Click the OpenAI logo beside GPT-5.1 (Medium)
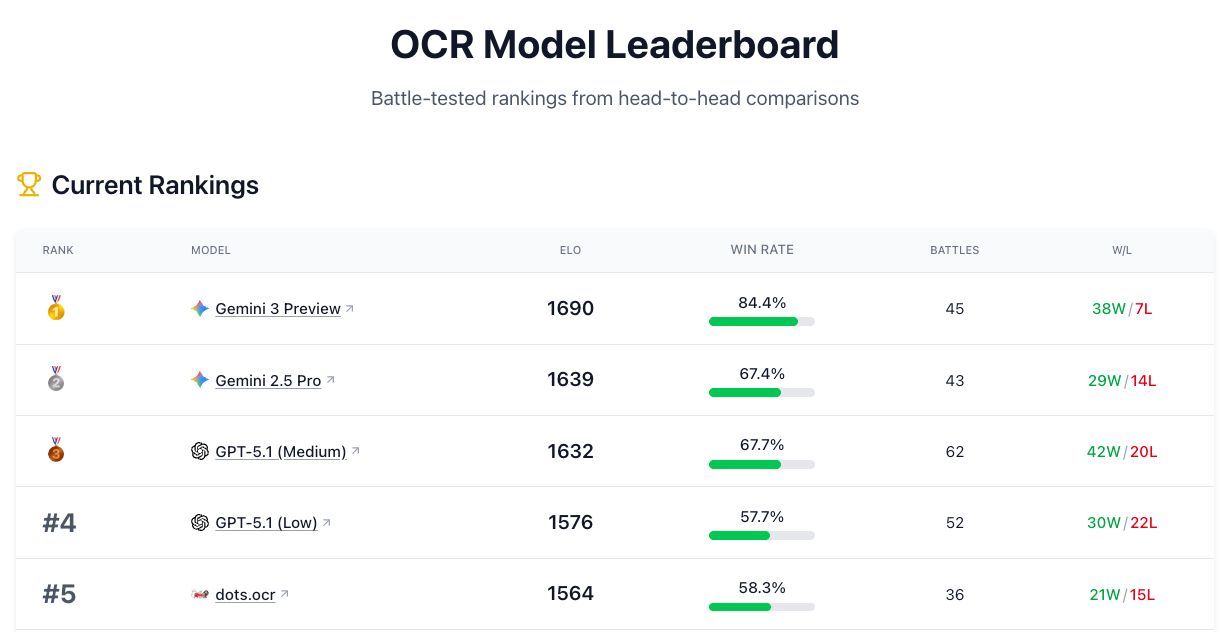The height and width of the screenshot is (632, 1221). click(200, 451)
